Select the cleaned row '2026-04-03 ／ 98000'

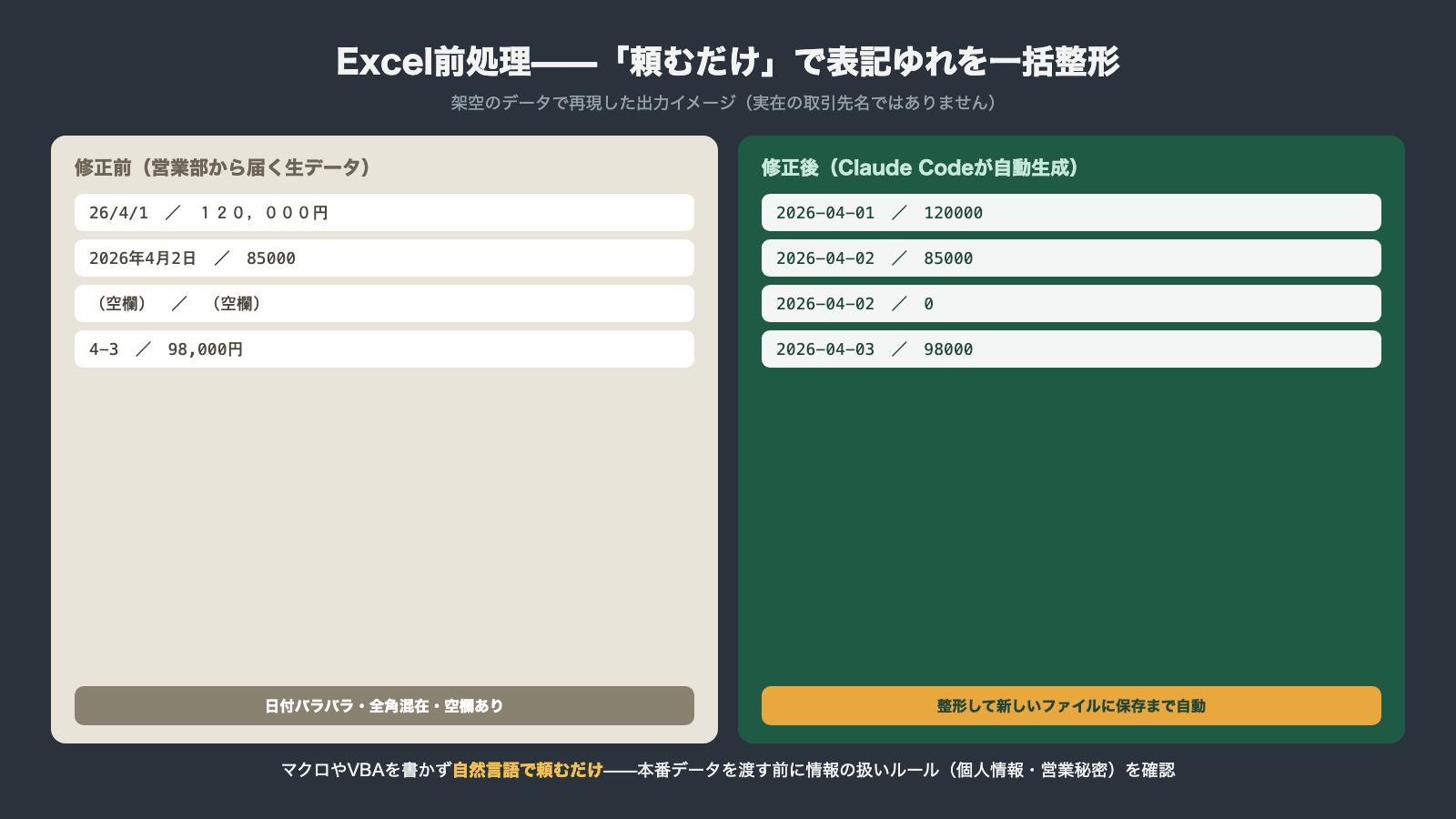(1071, 349)
